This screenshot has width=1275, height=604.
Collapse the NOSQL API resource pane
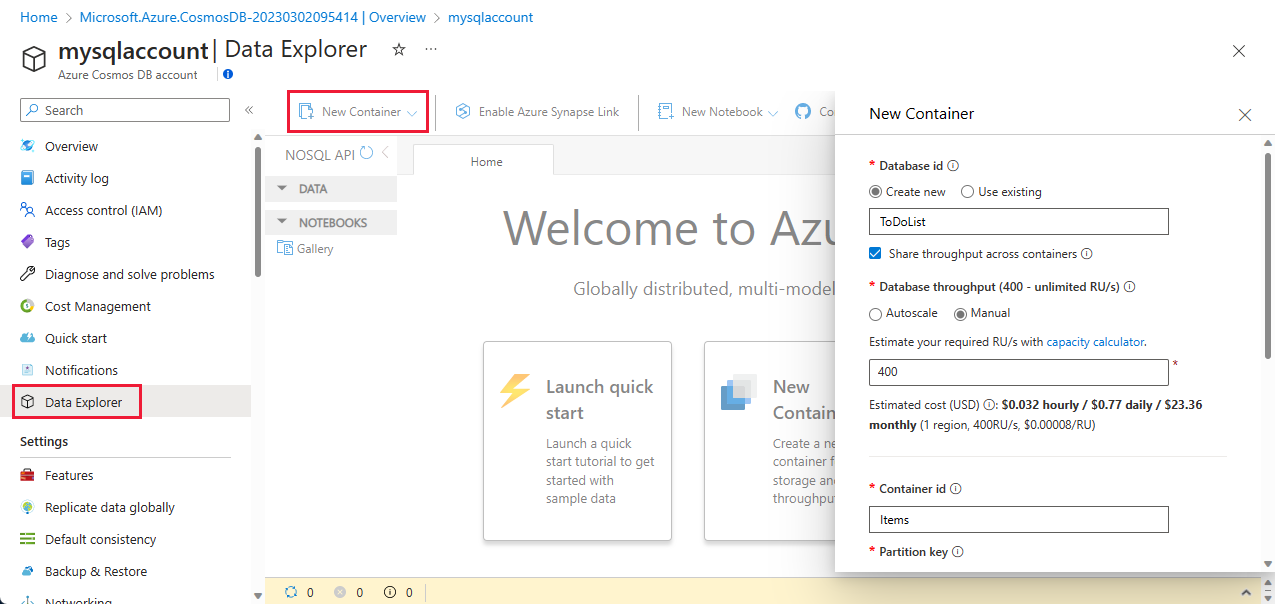(385, 153)
